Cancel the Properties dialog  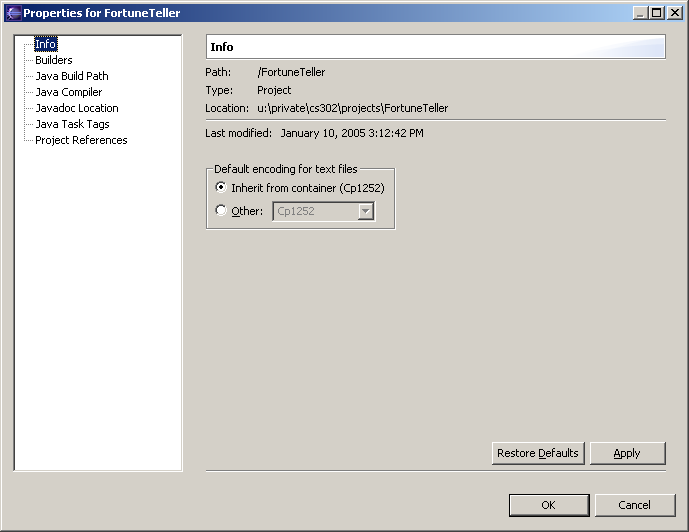pos(635,505)
